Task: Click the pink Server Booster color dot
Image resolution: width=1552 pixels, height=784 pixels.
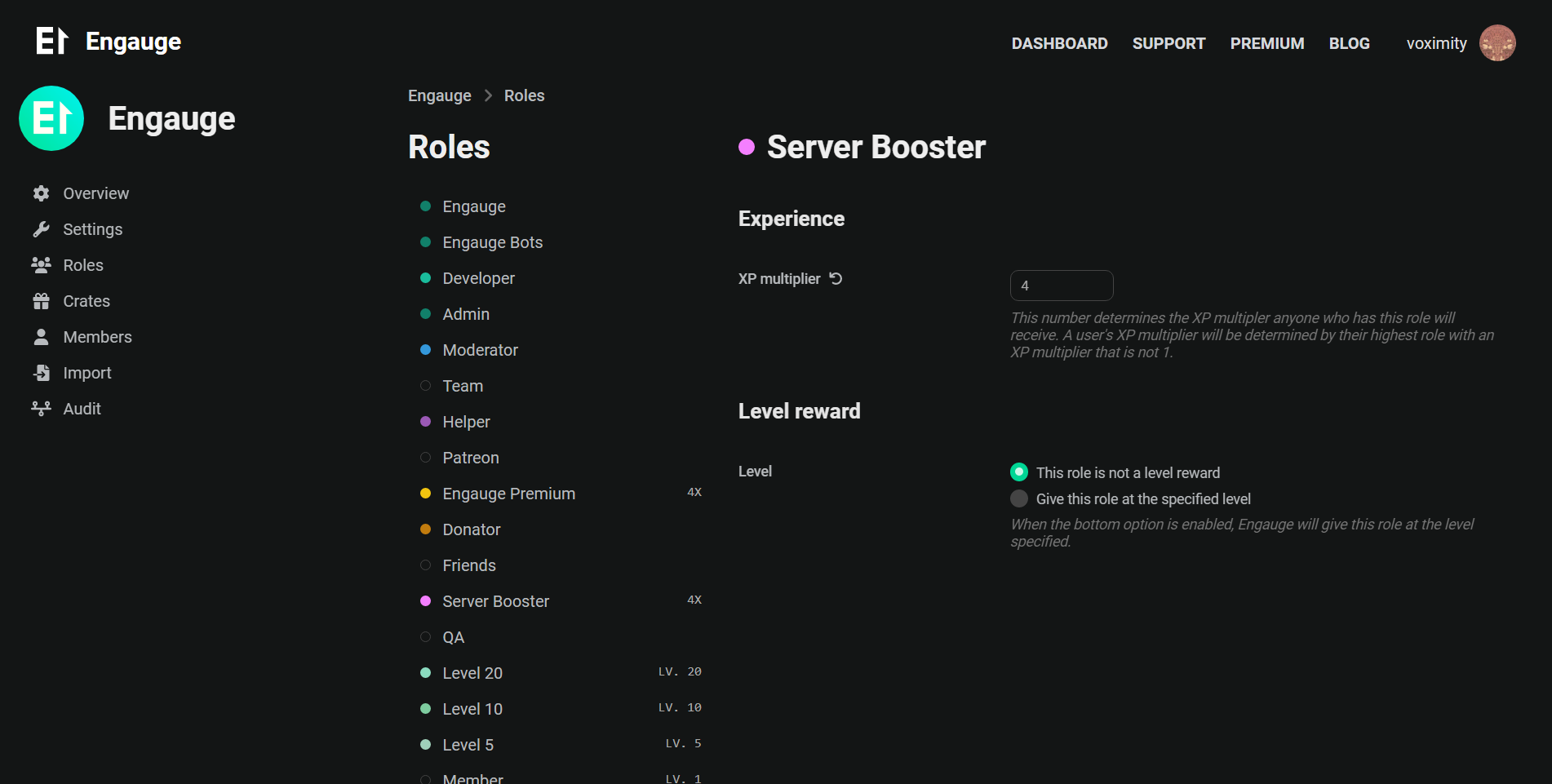Action: tap(746, 147)
